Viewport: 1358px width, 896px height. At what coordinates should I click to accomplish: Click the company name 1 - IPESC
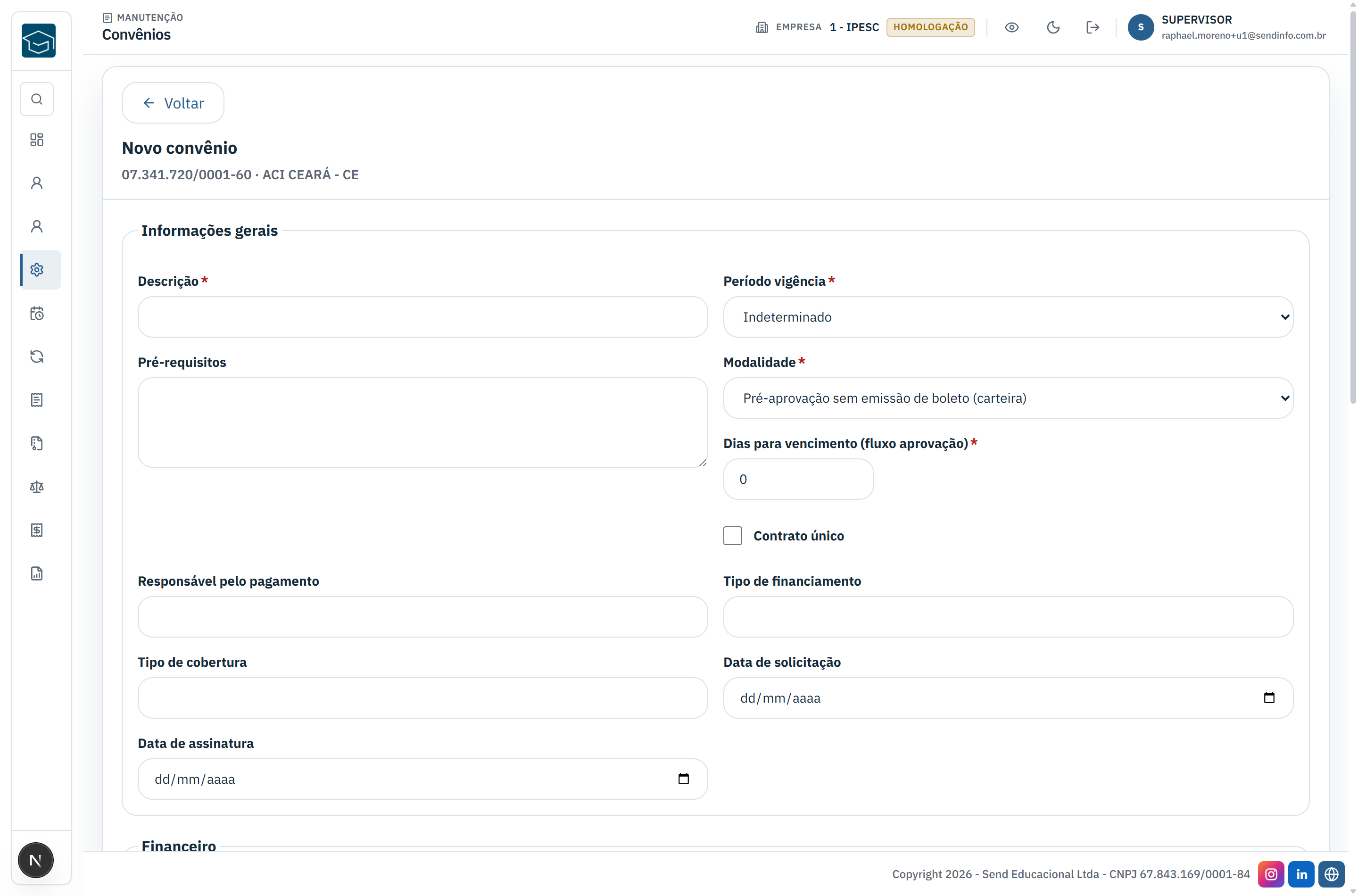click(x=854, y=27)
